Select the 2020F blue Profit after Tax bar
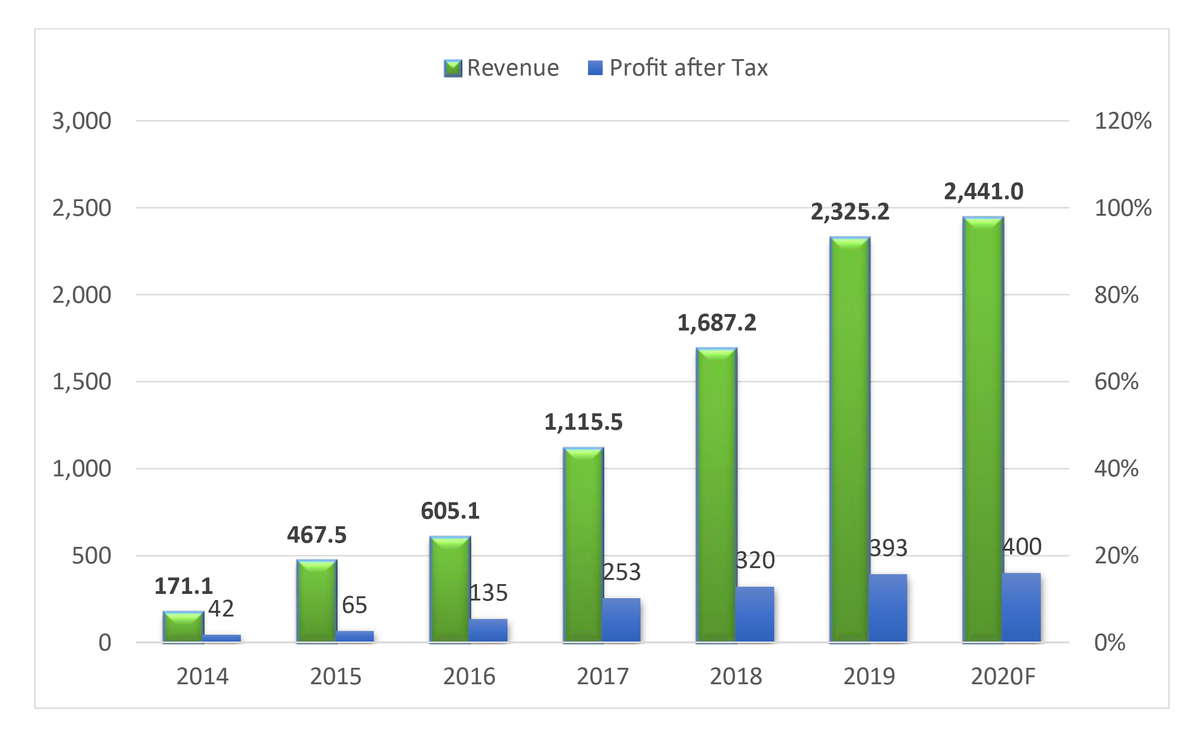This screenshot has height=741, width=1200. point(1020,607)
